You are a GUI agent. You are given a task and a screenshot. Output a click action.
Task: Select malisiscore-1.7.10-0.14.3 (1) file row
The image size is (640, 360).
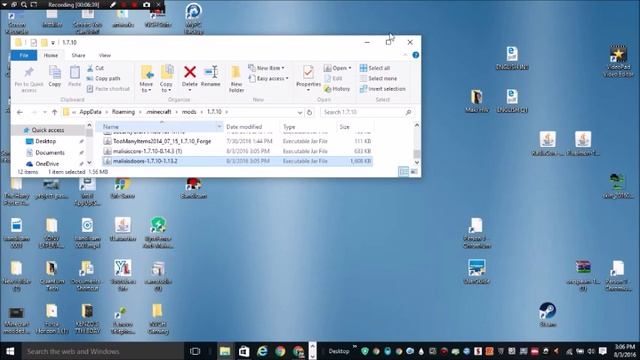(x=237, y=151)
